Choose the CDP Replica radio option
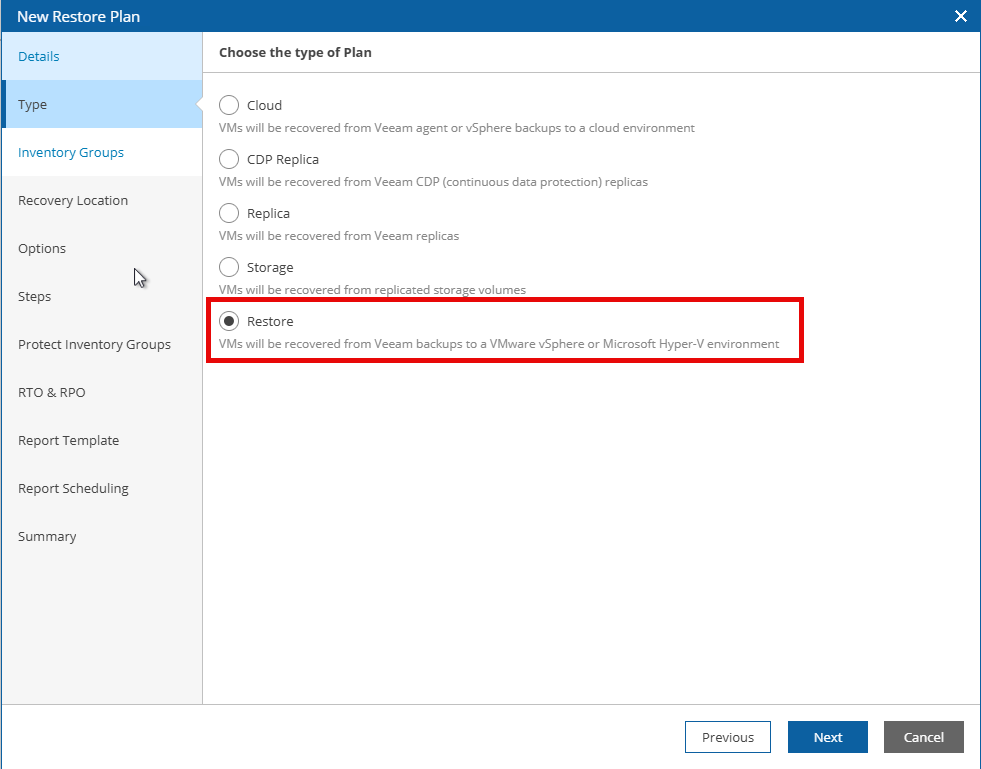 pyautogui.click(x=229, y=159)
